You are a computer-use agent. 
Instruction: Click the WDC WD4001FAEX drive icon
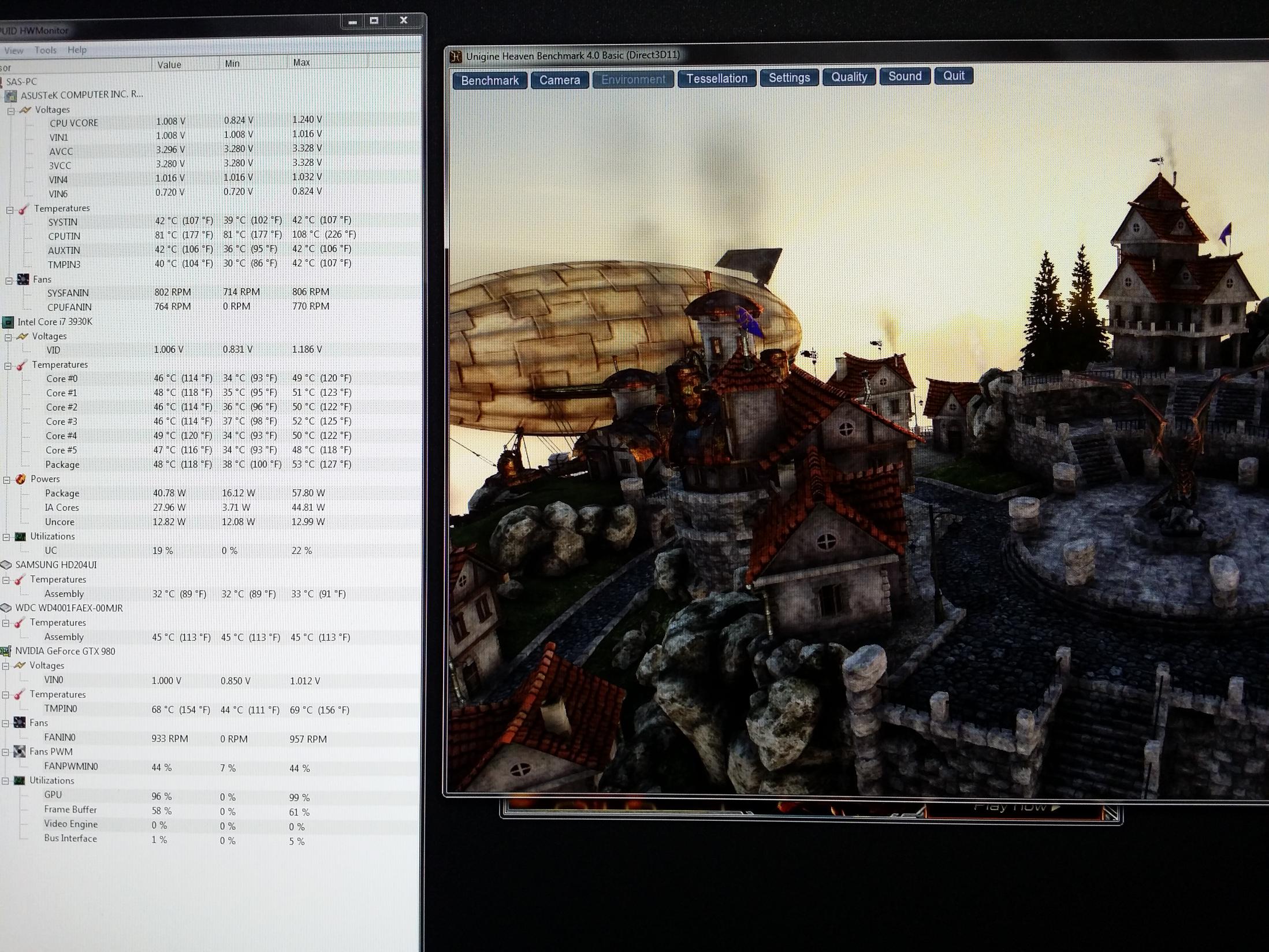(x=6, y=608)
